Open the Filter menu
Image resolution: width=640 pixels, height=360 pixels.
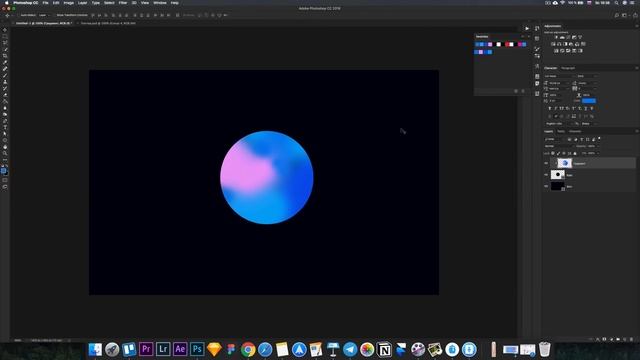[123, 3]
